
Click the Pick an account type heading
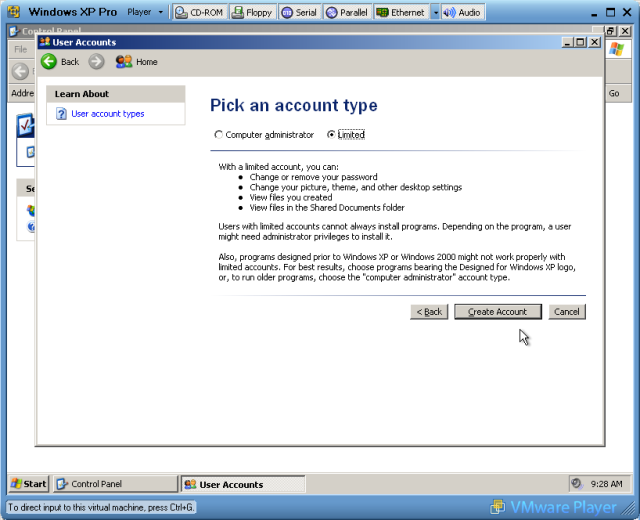[293, 105]
